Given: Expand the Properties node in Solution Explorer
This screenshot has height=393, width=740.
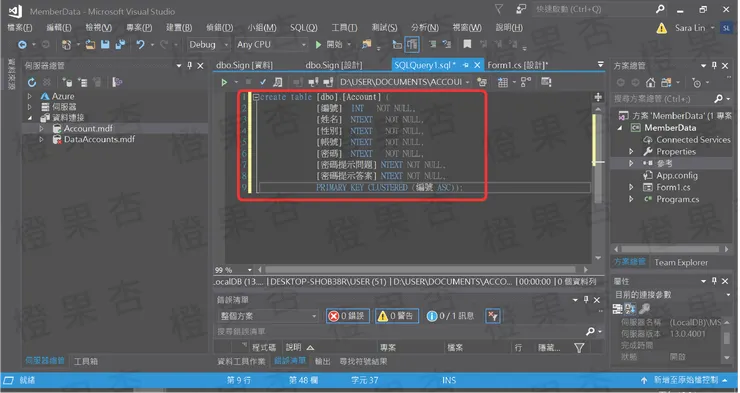Looking at the screenshot, I should [631, 151].
